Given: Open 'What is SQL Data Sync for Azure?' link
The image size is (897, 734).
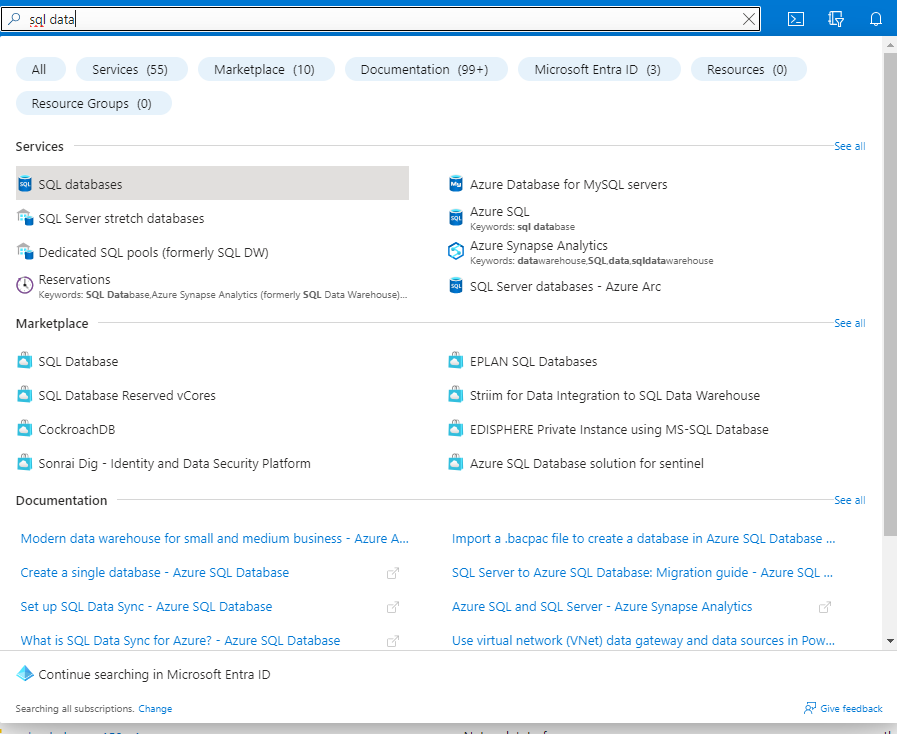Looking at the screenshot, I should (x=180, y=641).
